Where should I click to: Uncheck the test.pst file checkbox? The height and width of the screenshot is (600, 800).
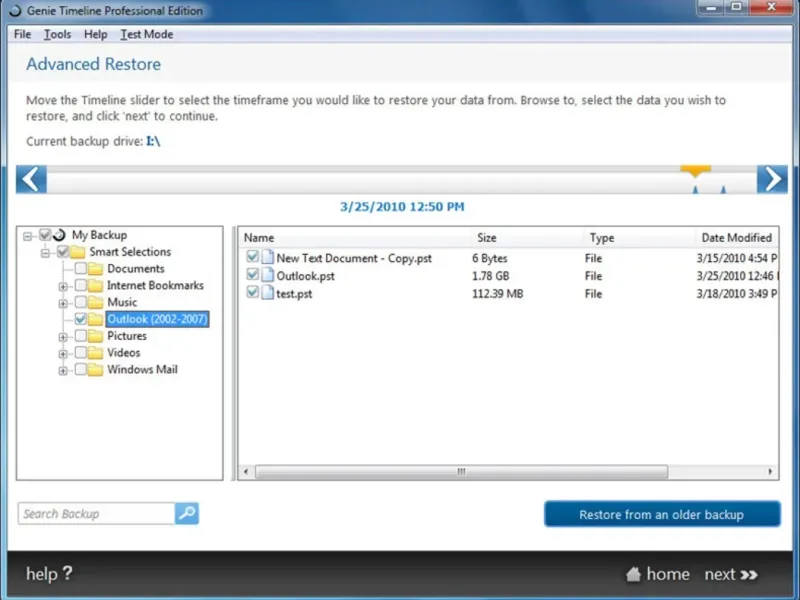[x=252, y=292]
